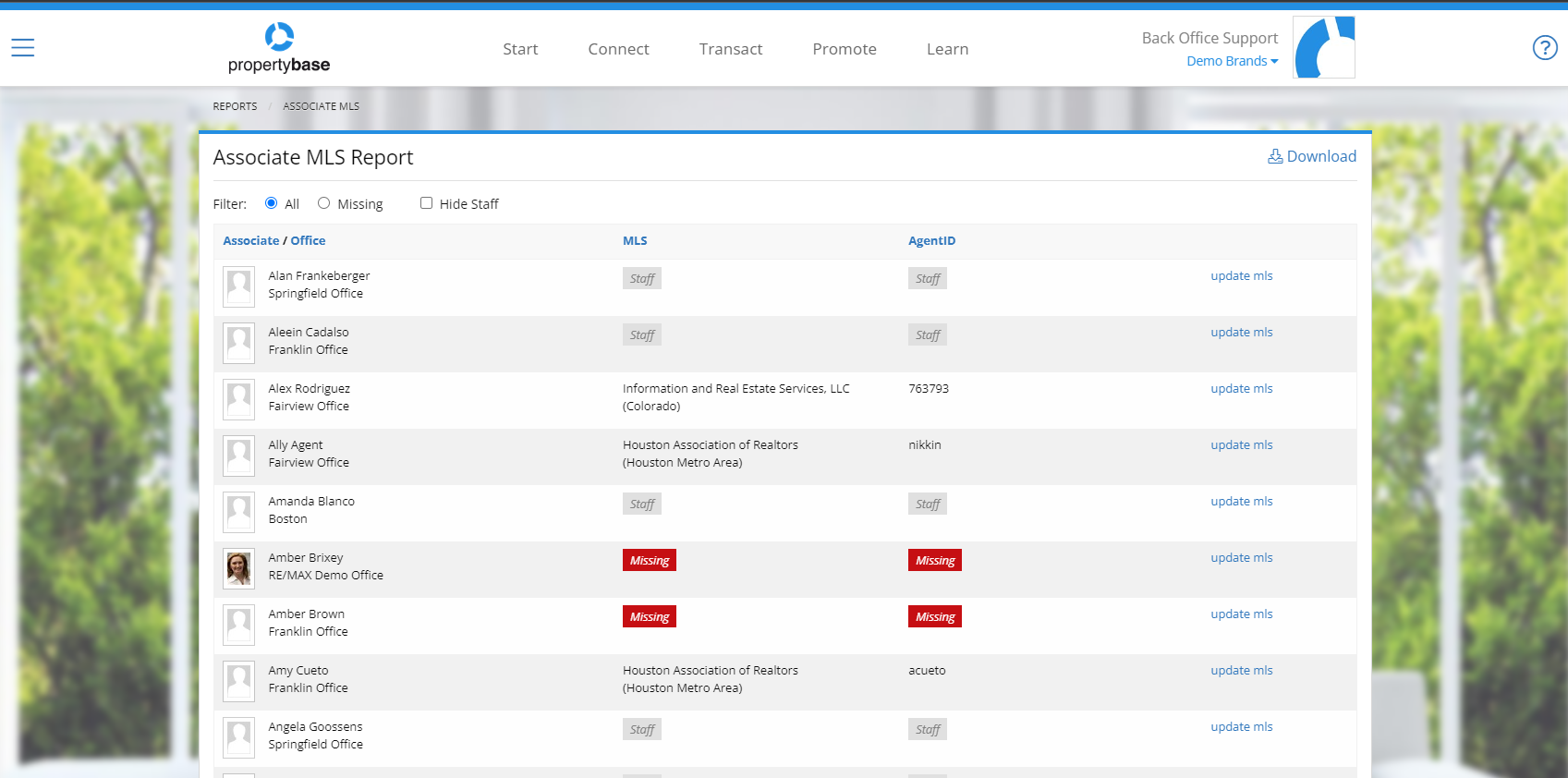
Task: Open the Promote menu
Action: coord(844,49)
